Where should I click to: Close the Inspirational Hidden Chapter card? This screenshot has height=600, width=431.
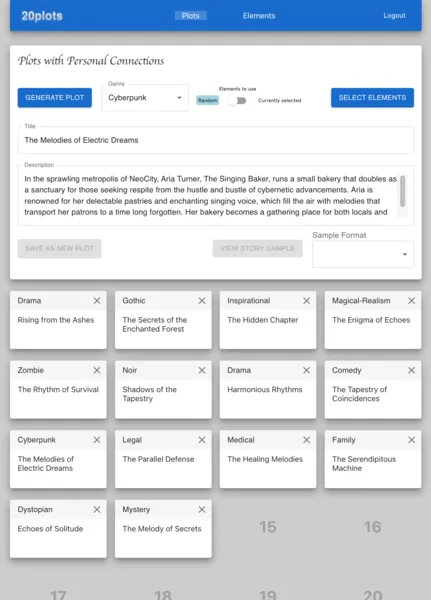[x=307, y=301]
